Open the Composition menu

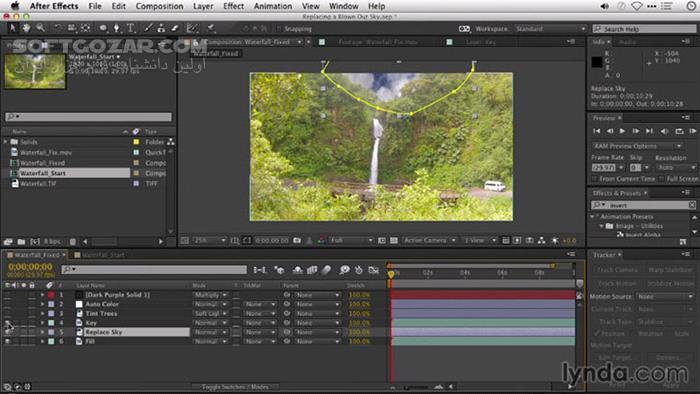[159, 6]
